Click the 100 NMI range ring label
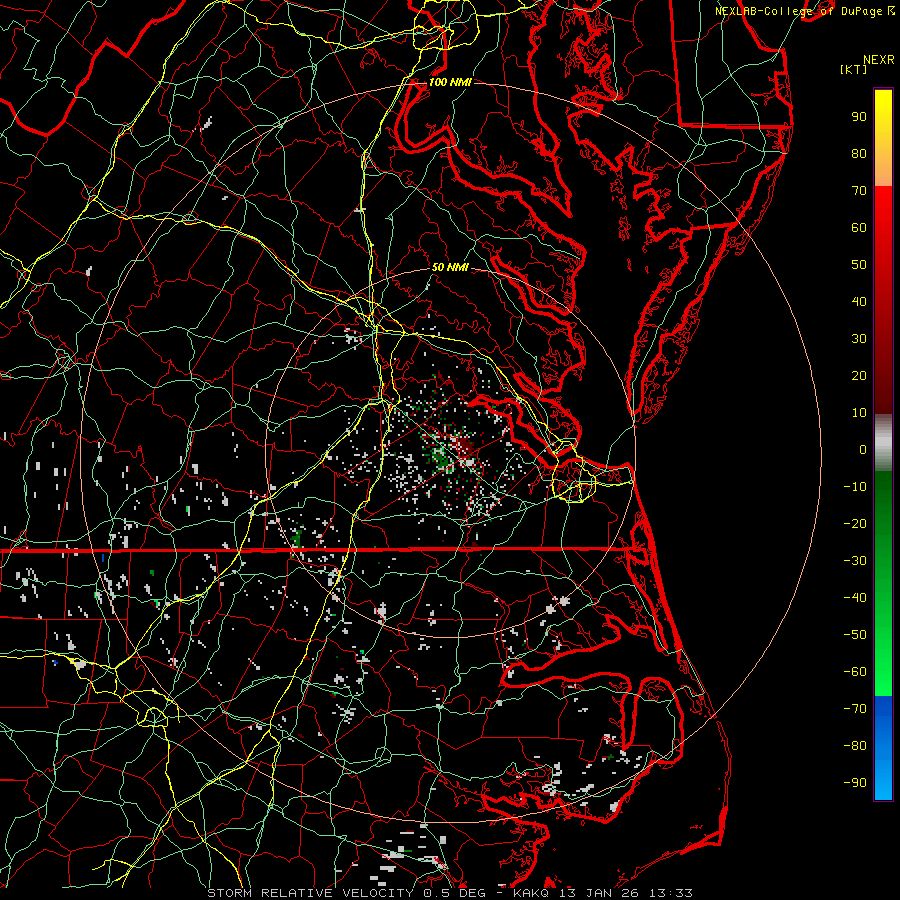The height and width of the screenshot is (900, 900). [450, 82]
